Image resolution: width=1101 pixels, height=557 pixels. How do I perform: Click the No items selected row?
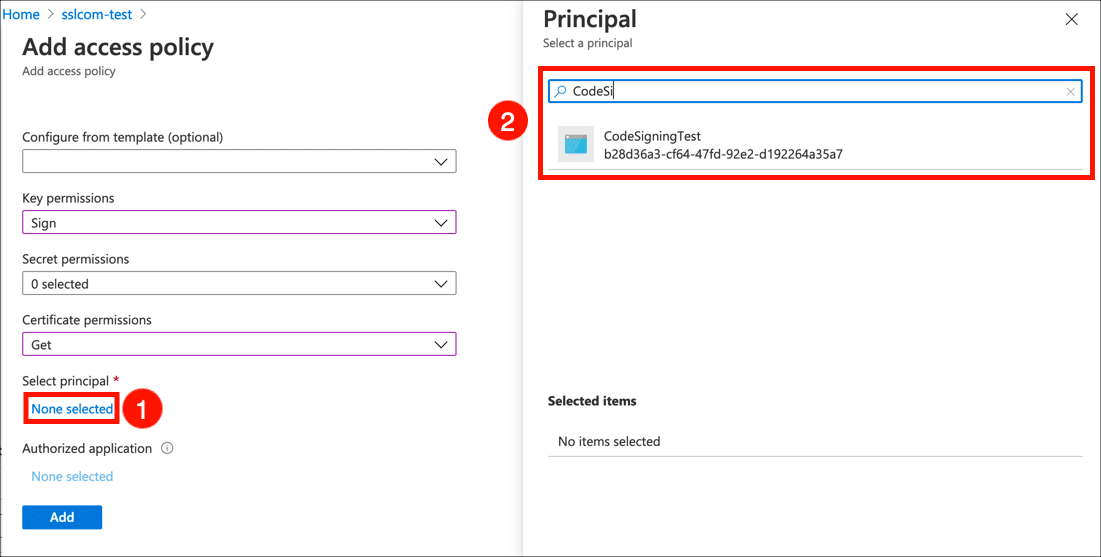[609, 442]
